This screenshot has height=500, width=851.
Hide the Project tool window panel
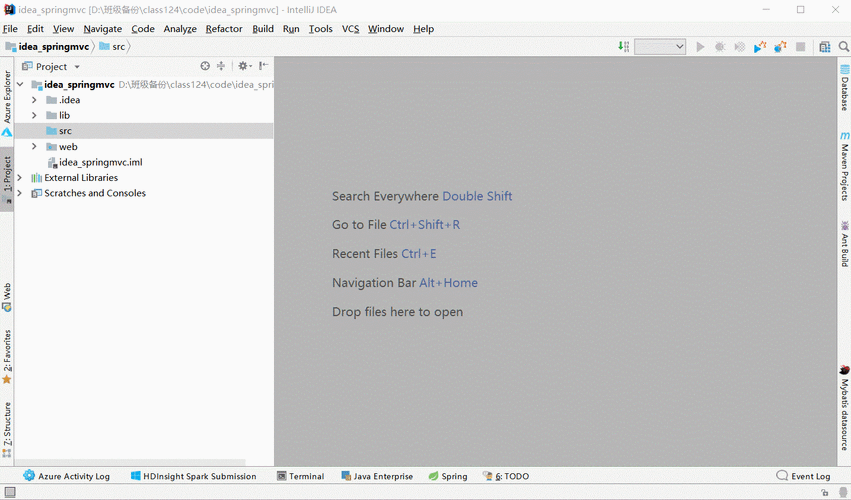(264, 66)
